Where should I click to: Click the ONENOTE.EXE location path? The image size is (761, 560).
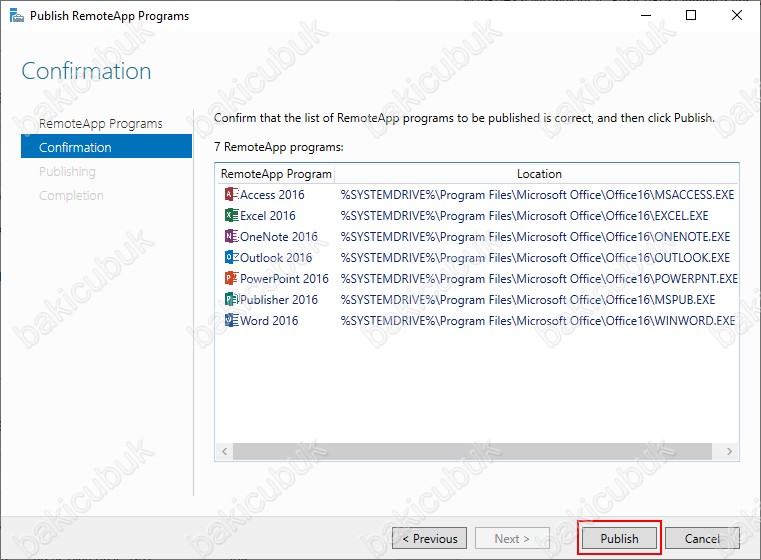(x=535, y=236)
